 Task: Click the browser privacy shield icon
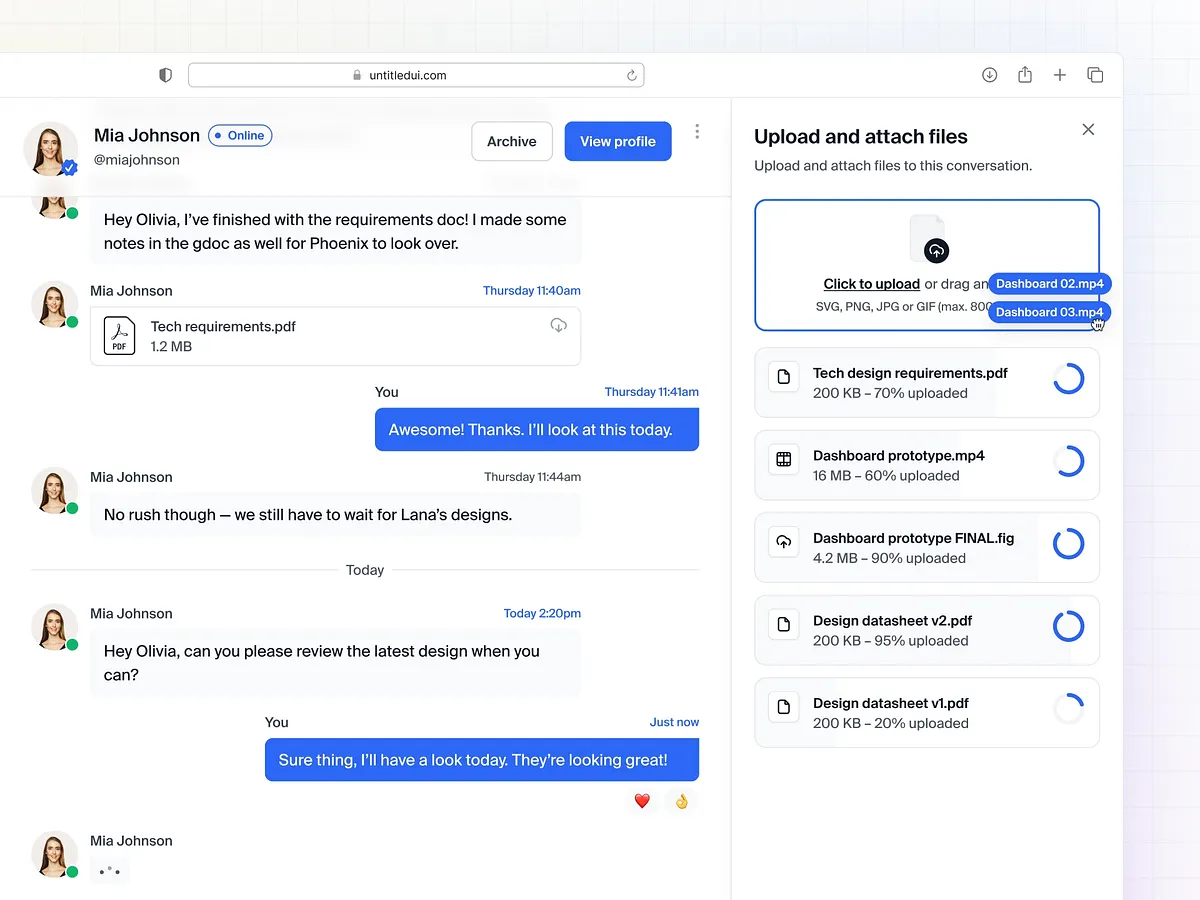click(x=166, y=75)
